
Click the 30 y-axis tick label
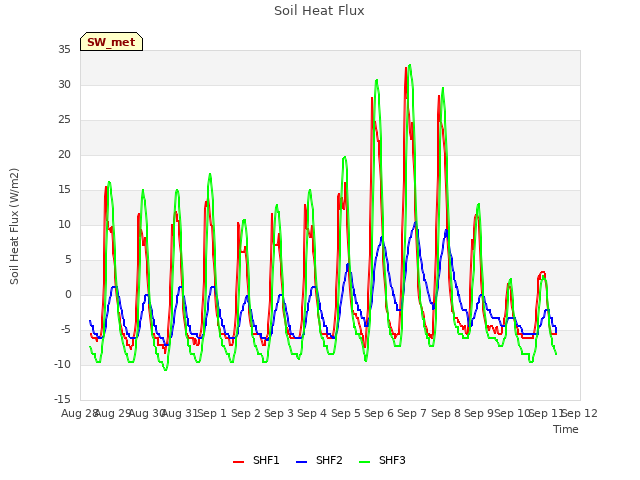pos(64,85)
